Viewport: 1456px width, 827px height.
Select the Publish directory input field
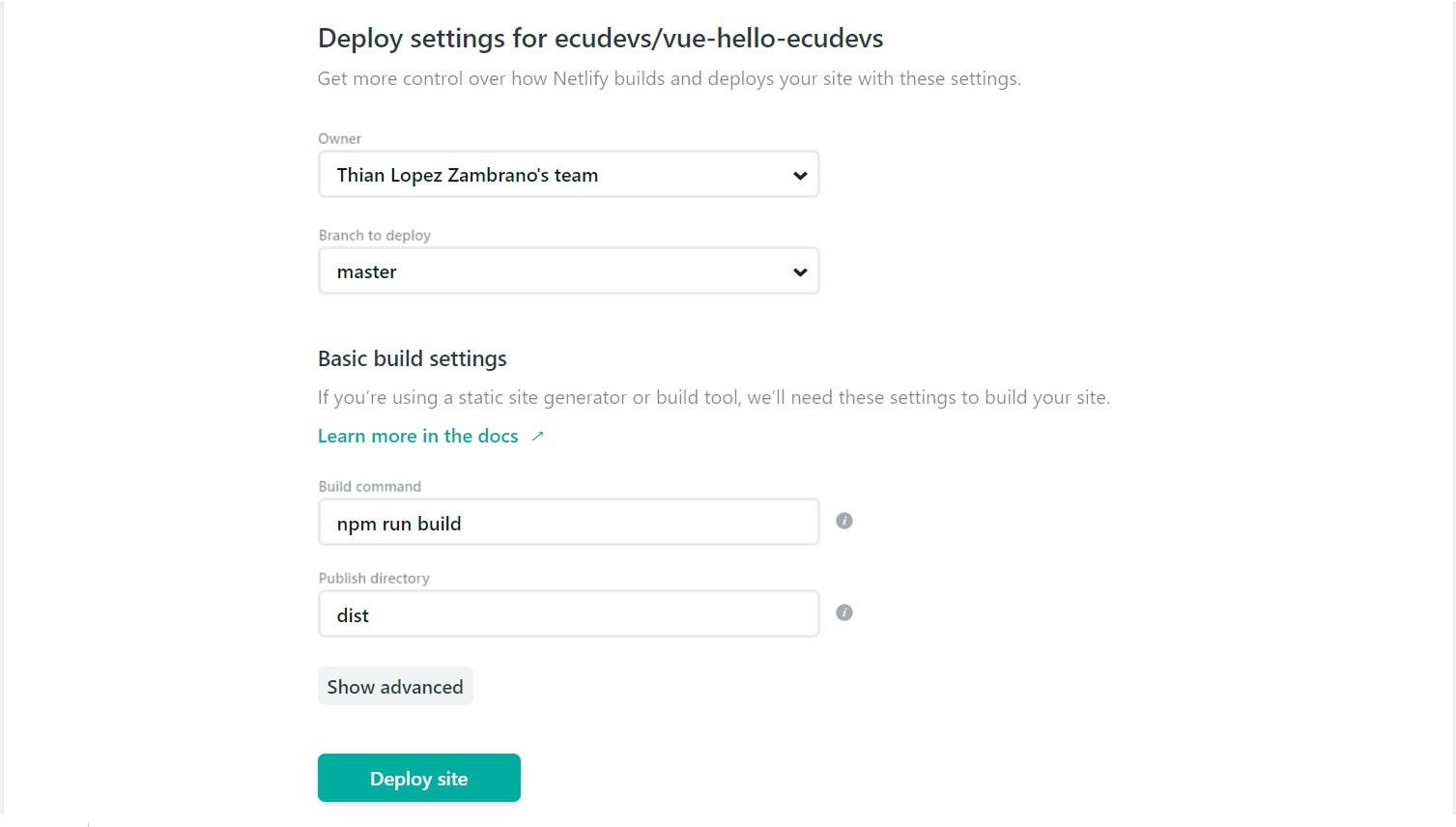coord(568,613)
